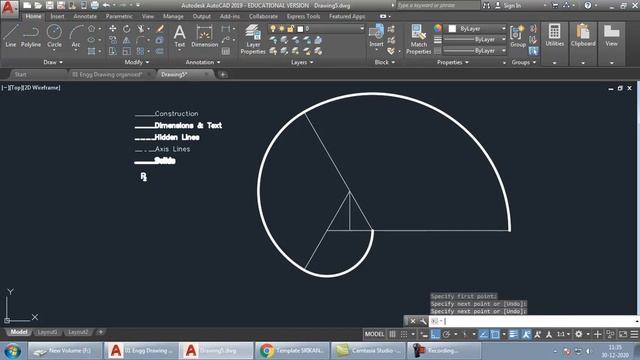640x360 pixels.
Task: Open the layer name dropdown list
Action: [362, 29]
